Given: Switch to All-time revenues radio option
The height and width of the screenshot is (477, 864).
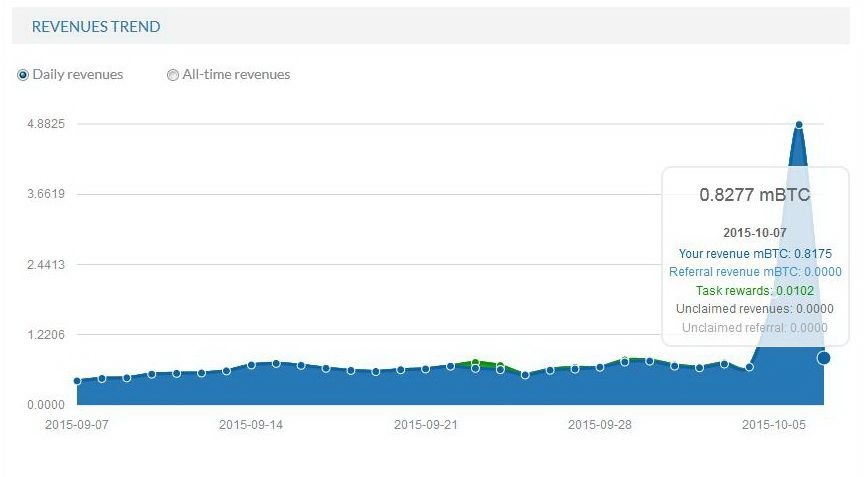Looking at the screenshot, I should click(x=172, y=75).
